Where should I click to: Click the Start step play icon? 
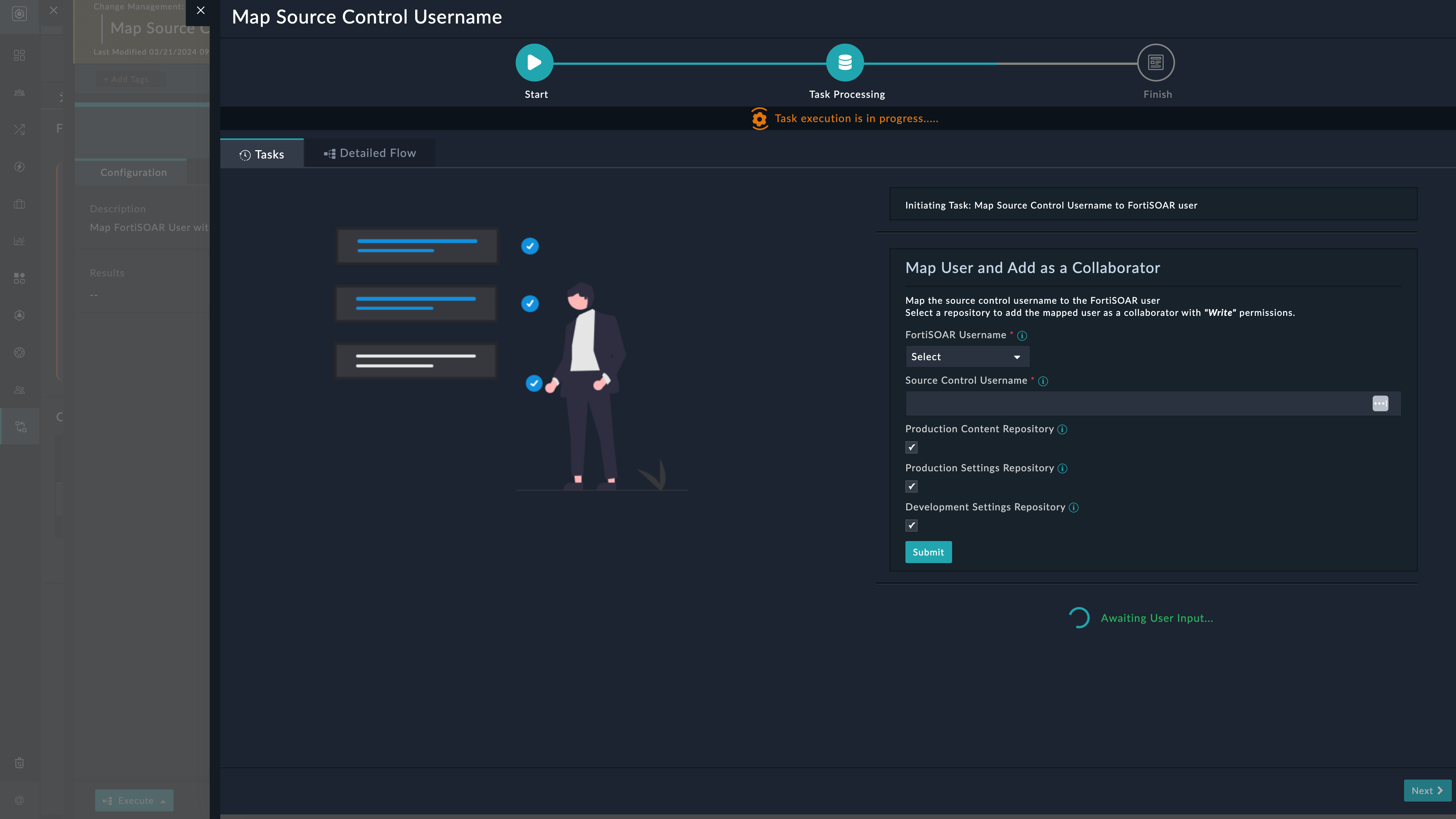[534, 63]
